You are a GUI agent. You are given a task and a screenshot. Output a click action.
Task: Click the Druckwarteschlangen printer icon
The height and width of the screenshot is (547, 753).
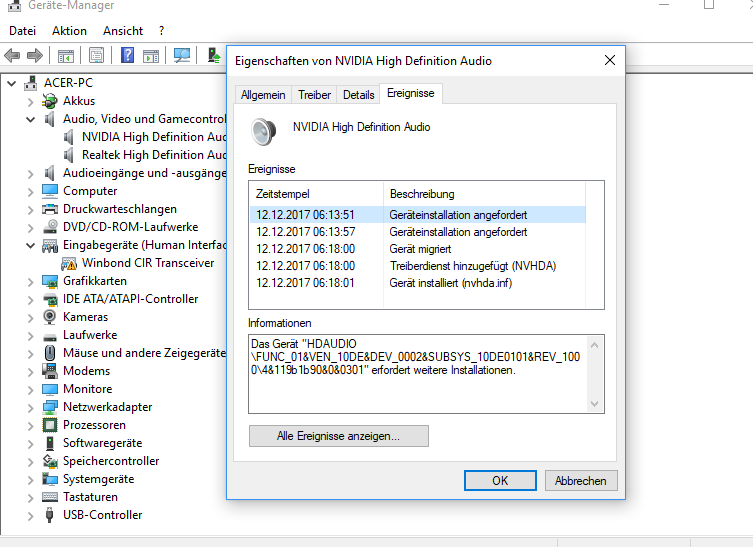tap(49, 209)
